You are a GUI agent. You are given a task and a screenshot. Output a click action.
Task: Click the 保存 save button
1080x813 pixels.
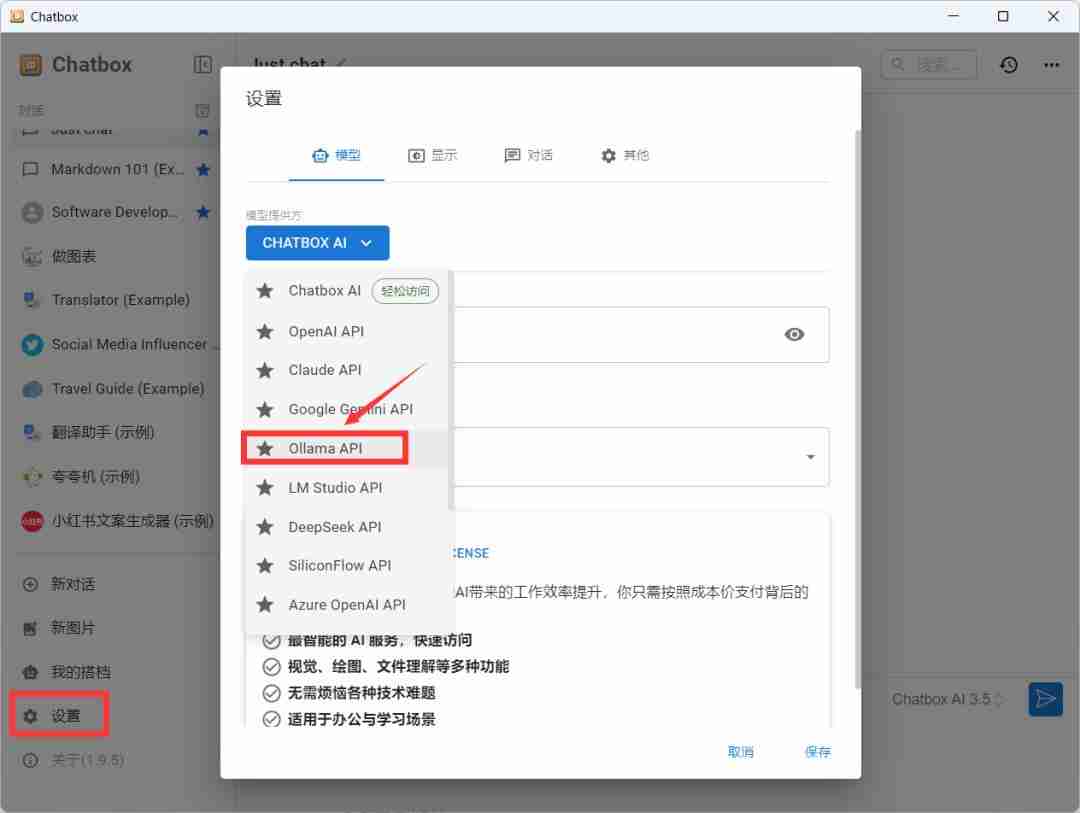coord(817,751)
